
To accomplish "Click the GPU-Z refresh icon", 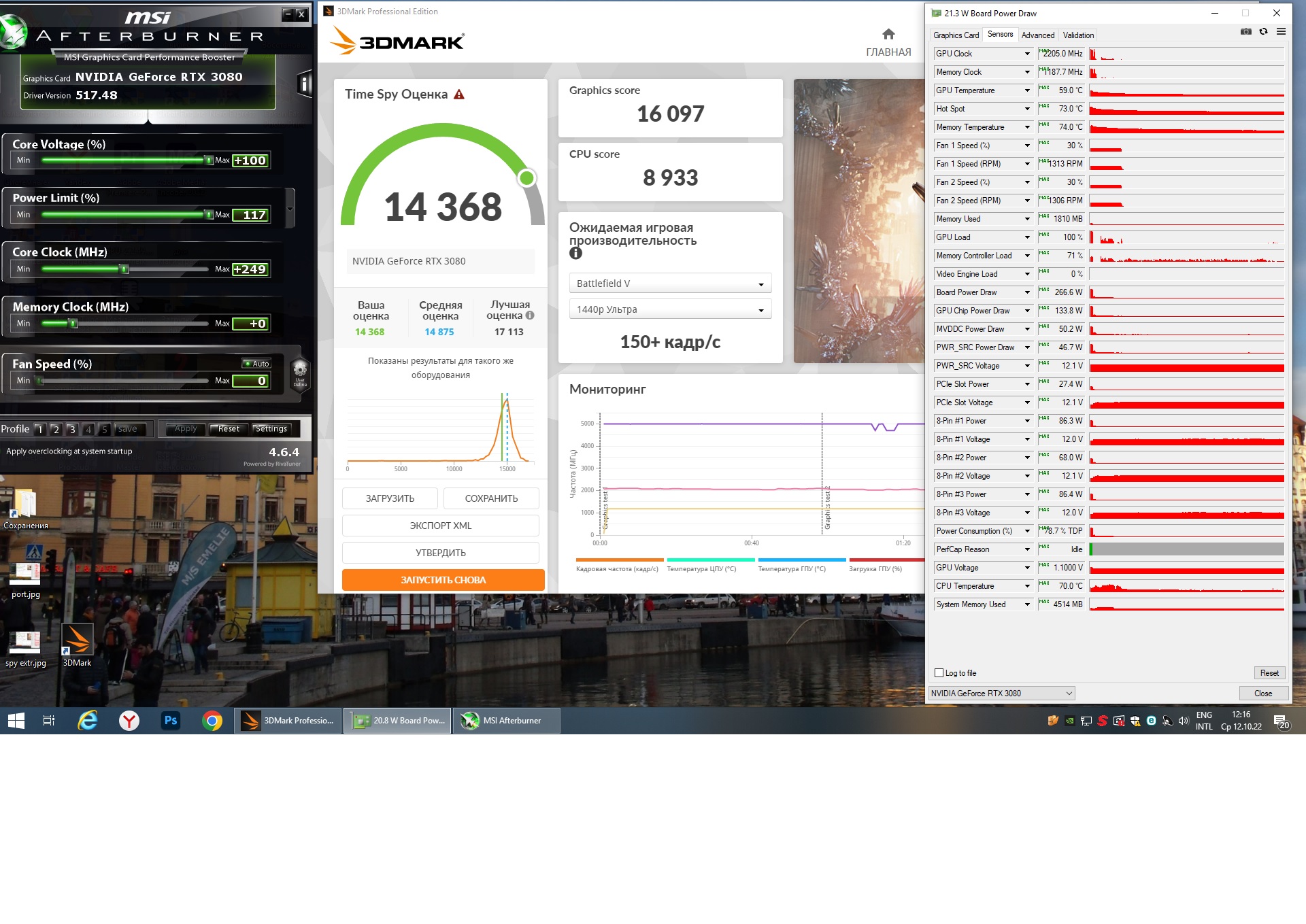I will (x=1263, y=32).
